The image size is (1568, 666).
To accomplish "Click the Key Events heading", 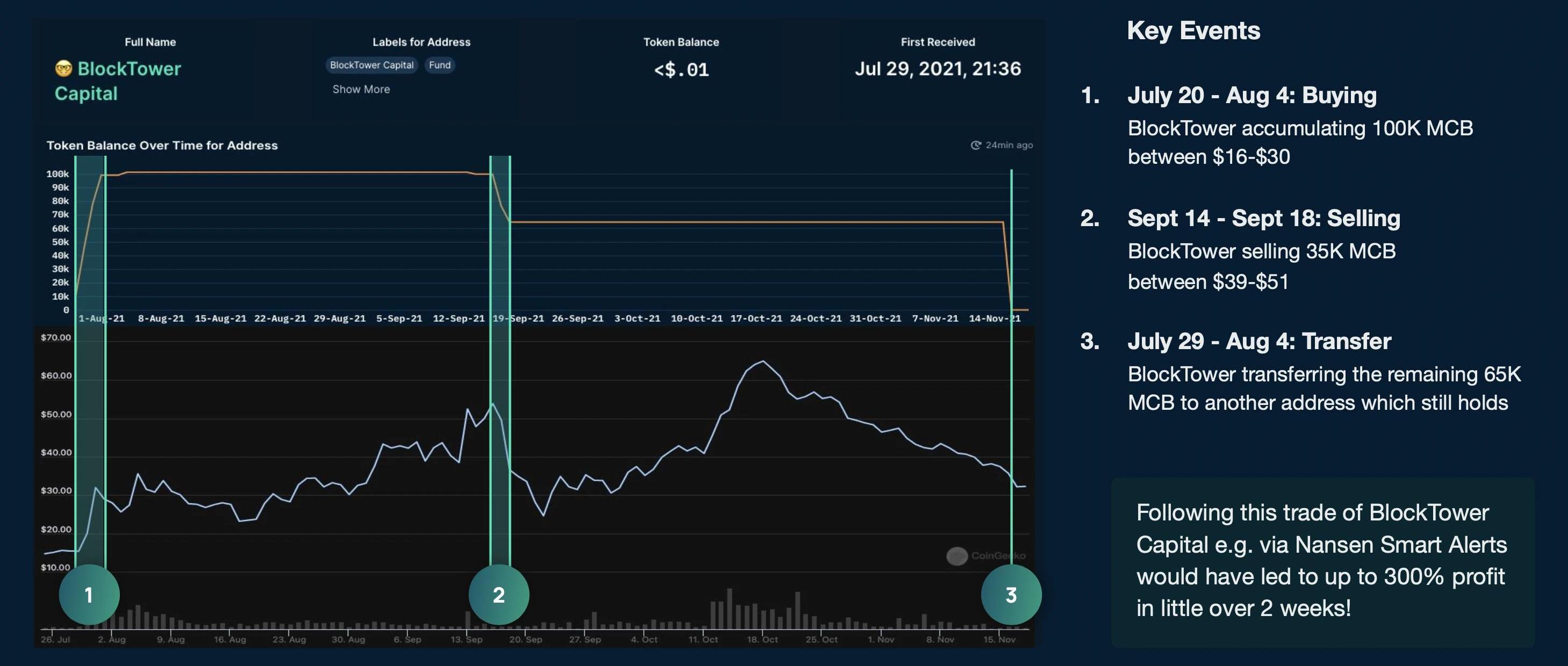I will pyautogui.click(x=1193, y=31).
